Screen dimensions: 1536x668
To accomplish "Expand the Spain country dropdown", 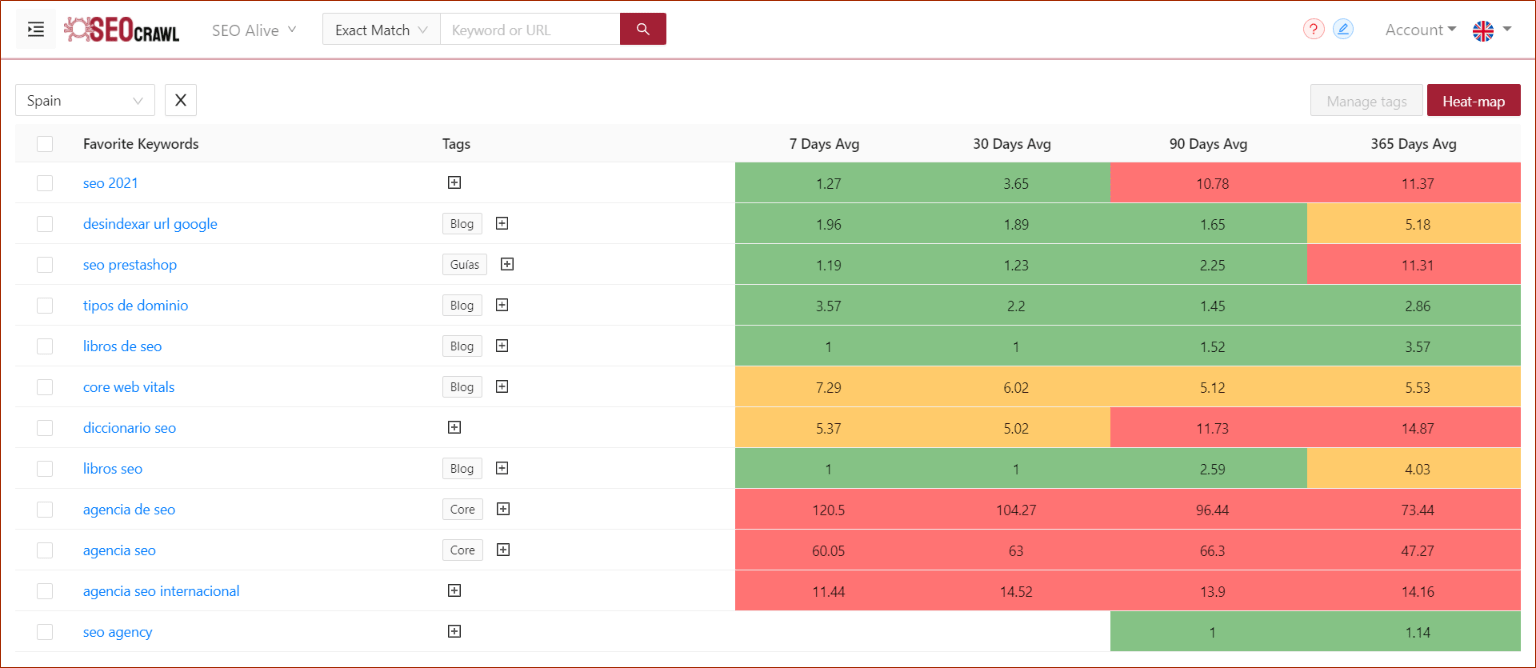I will (85, 100).
